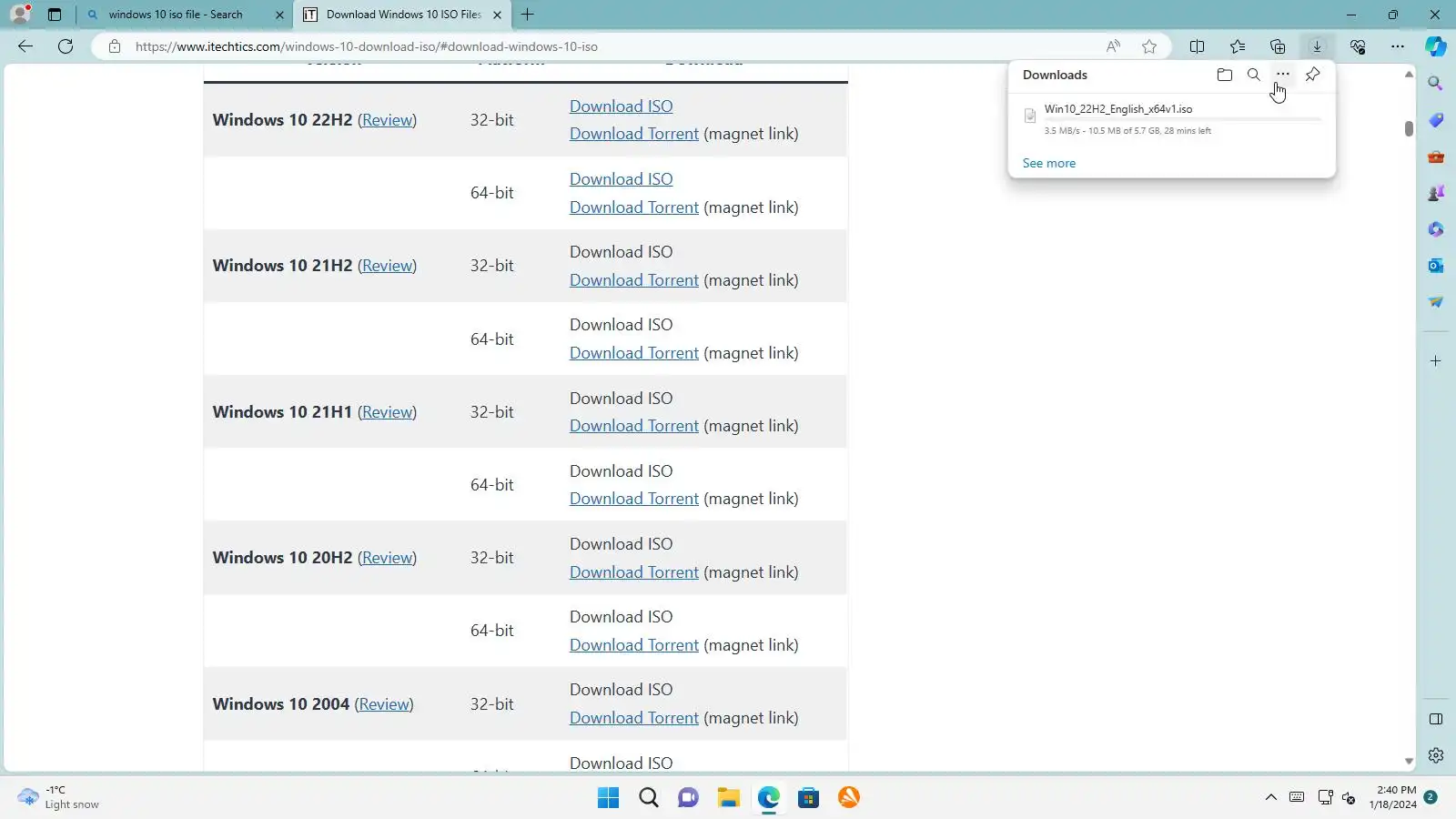Open the Windows Start menu

pos(609,798)
